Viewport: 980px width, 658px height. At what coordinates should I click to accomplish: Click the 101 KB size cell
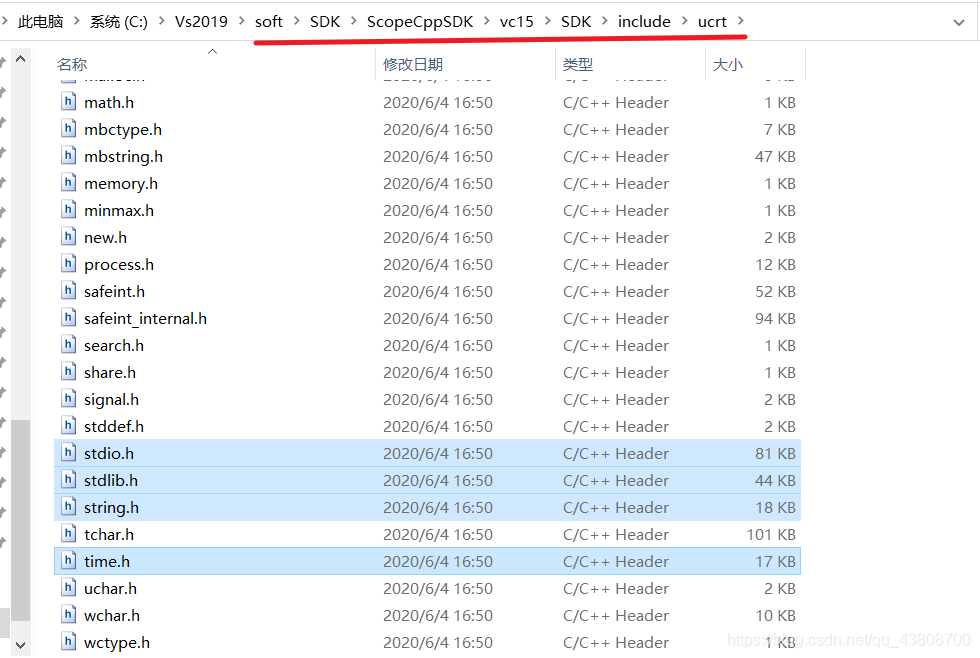point(771,534)
